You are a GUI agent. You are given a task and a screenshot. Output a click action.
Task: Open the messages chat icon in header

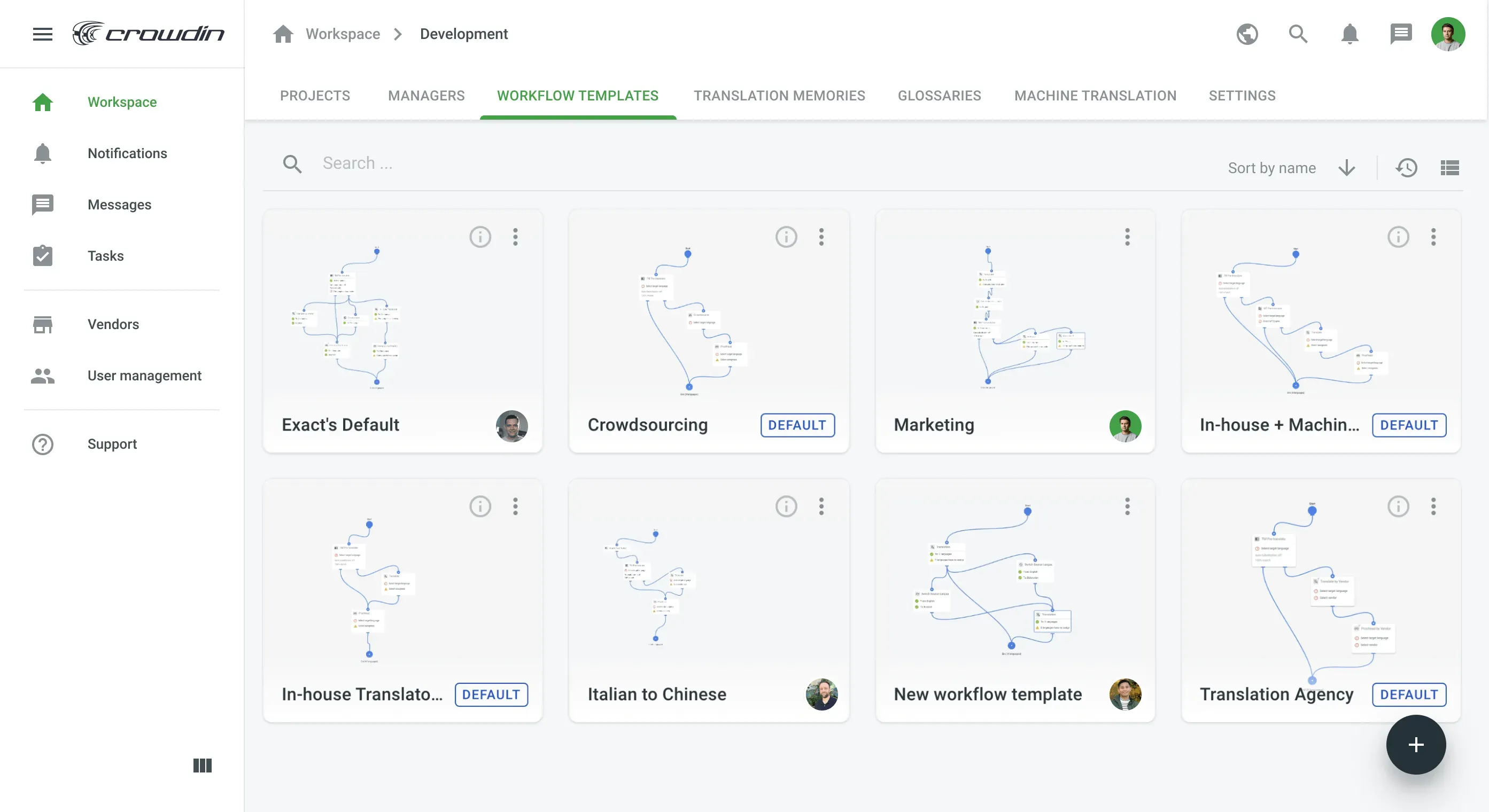(1401, 34)
